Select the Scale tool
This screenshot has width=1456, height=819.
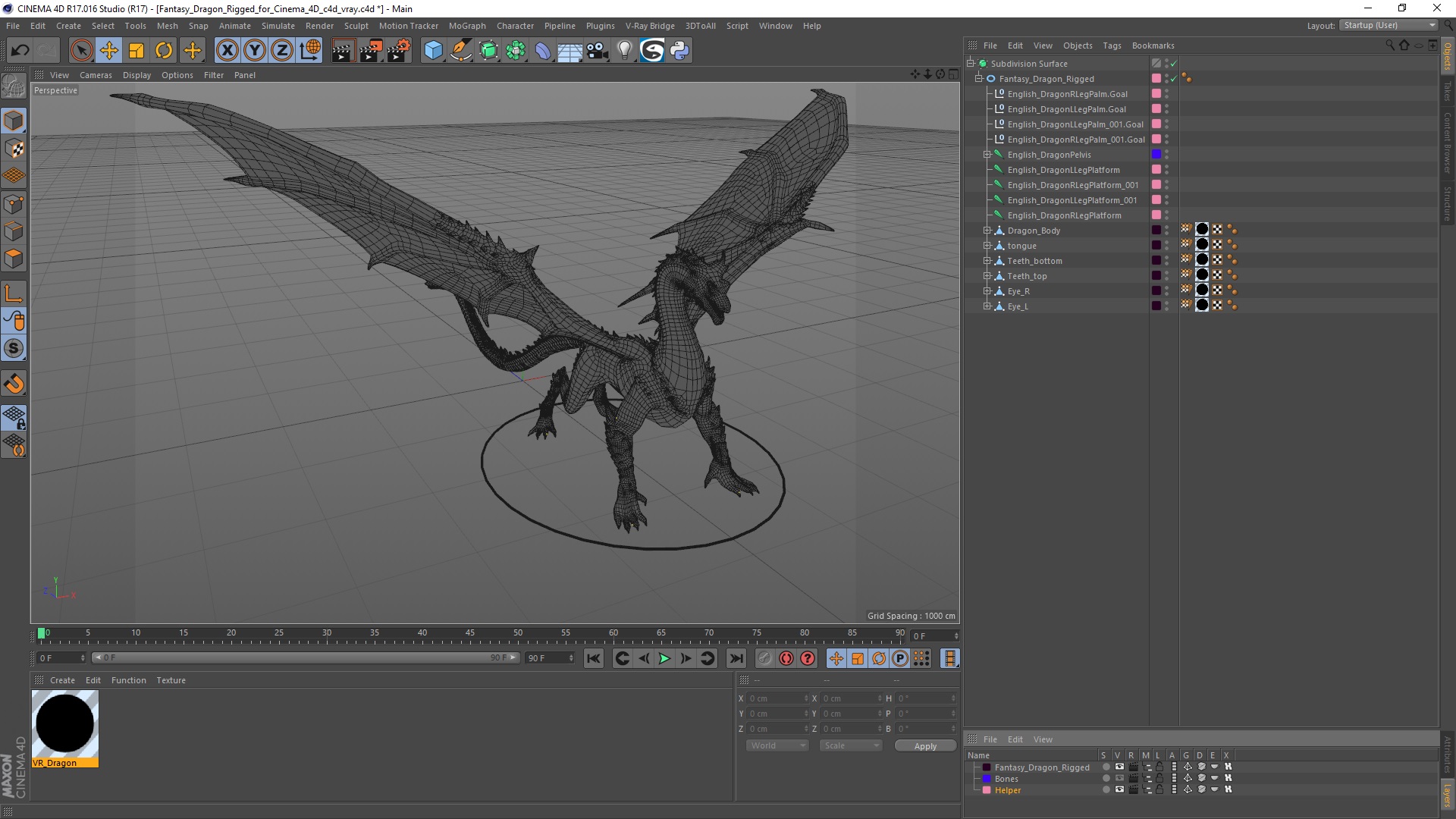136,51
